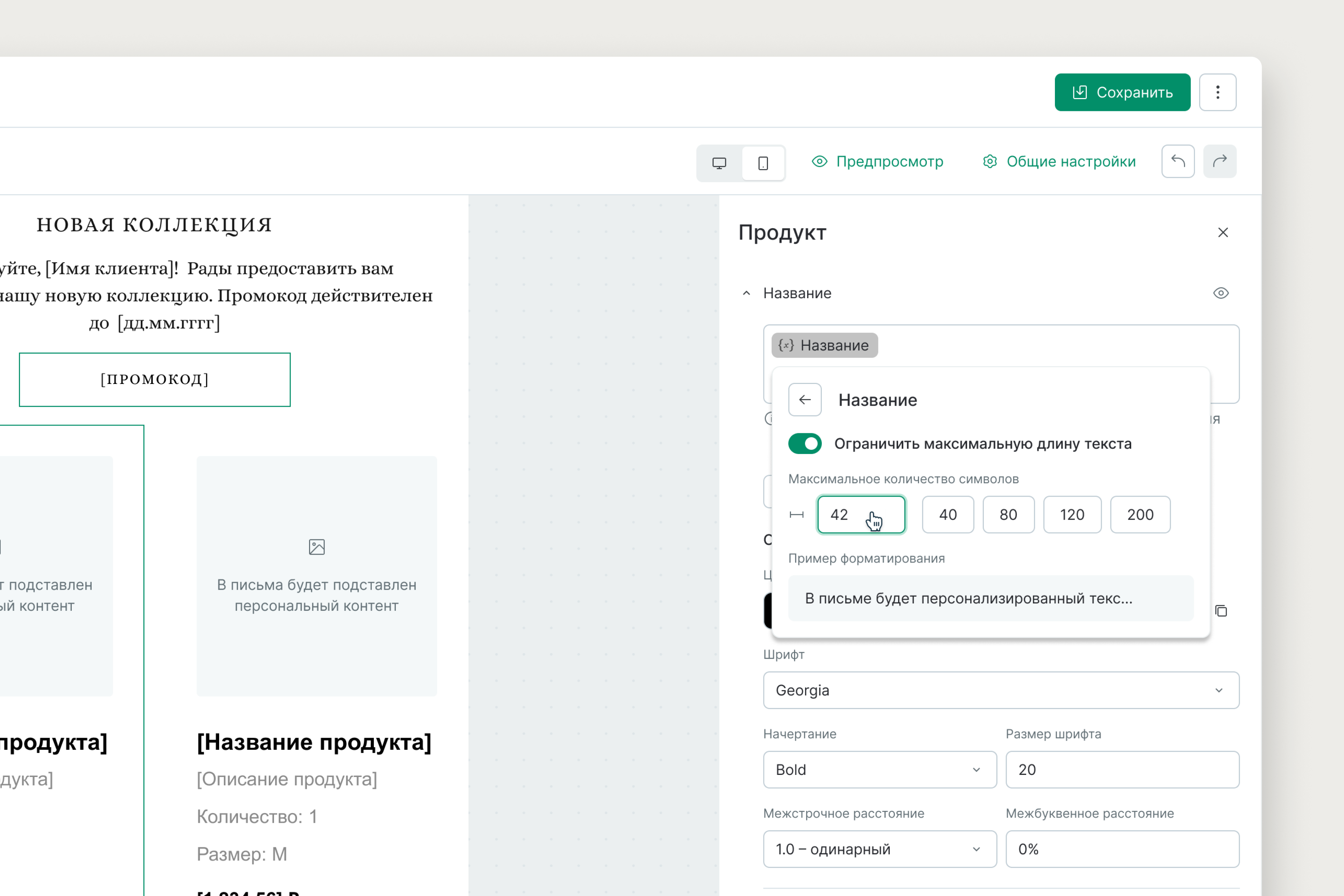Close the Продукт panel
Viewport: 1344px width, 896px height.
(x=1223, y=232)
